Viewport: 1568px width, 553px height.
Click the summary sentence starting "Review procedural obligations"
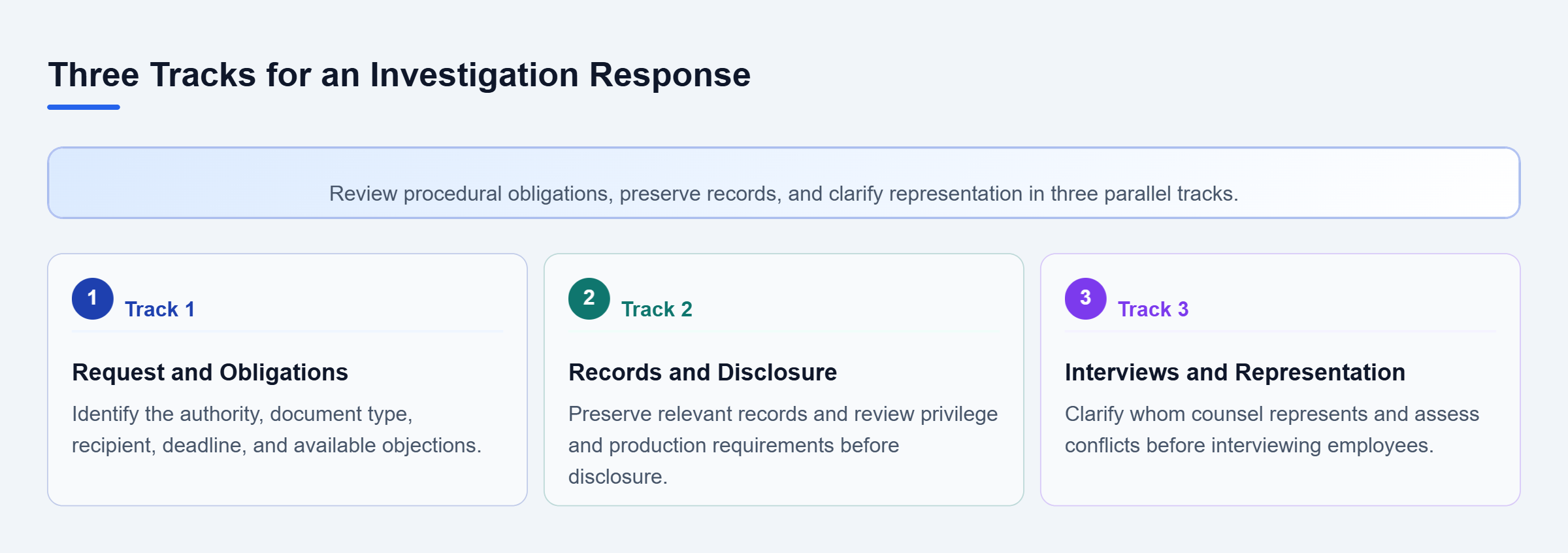click(783, 193)
